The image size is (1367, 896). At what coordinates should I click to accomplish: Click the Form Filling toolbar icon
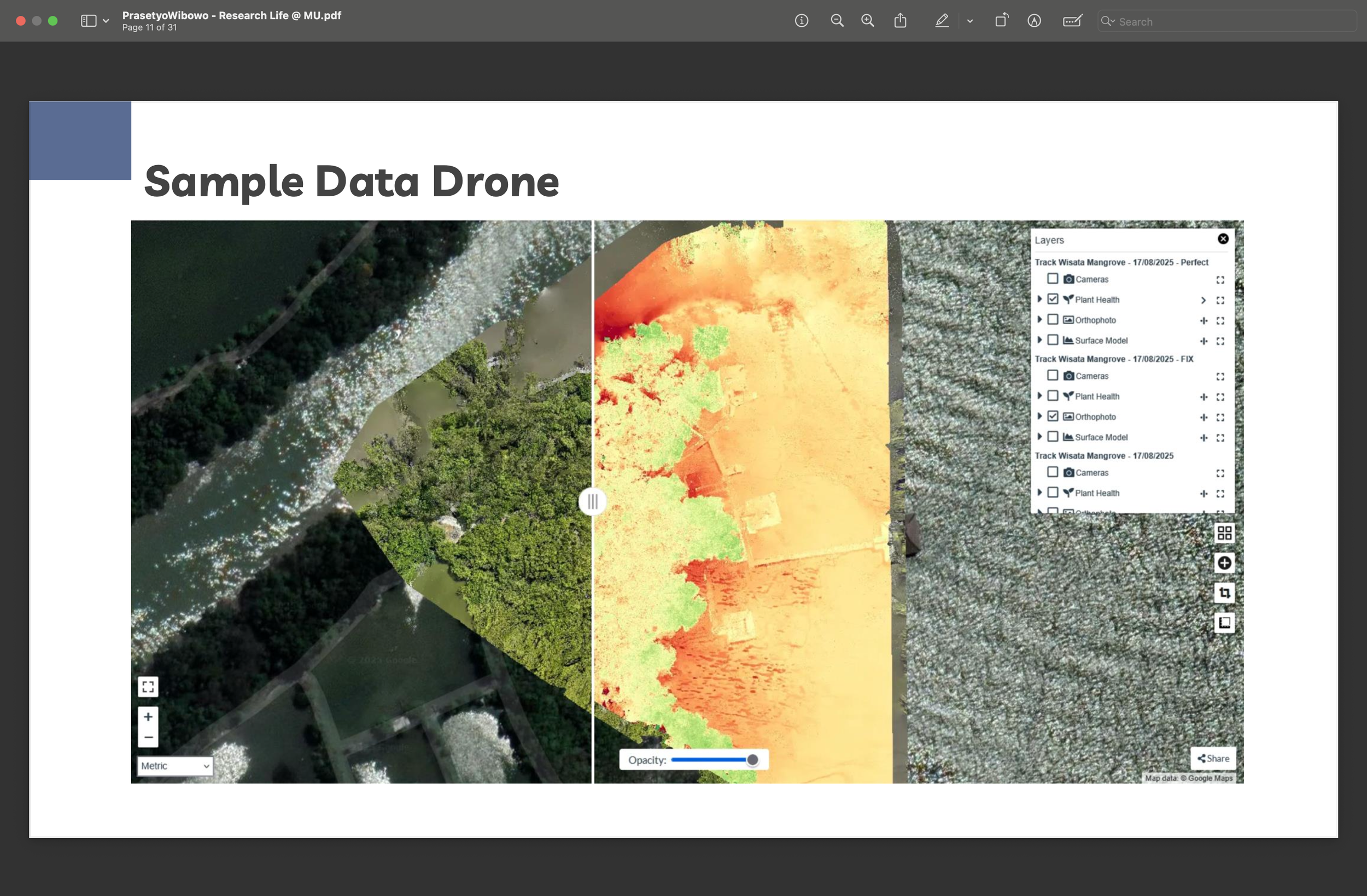tap(1072, 21)
